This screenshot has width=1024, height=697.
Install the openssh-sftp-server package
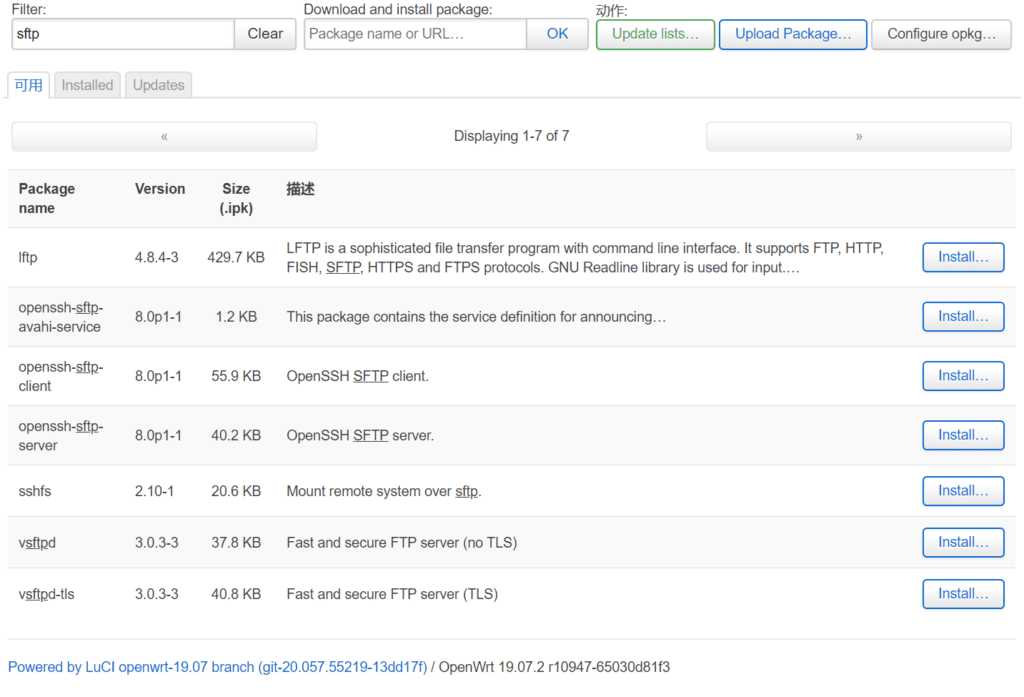962,435
